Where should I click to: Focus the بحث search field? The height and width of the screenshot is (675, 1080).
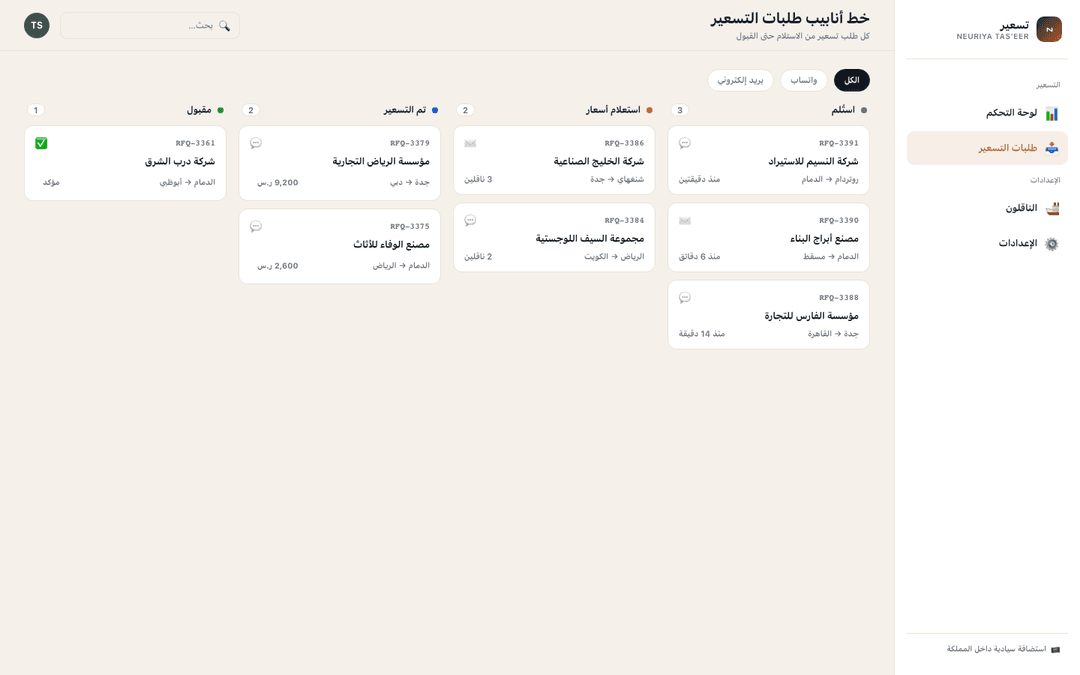pyautogui.click(x=150, y=25)
